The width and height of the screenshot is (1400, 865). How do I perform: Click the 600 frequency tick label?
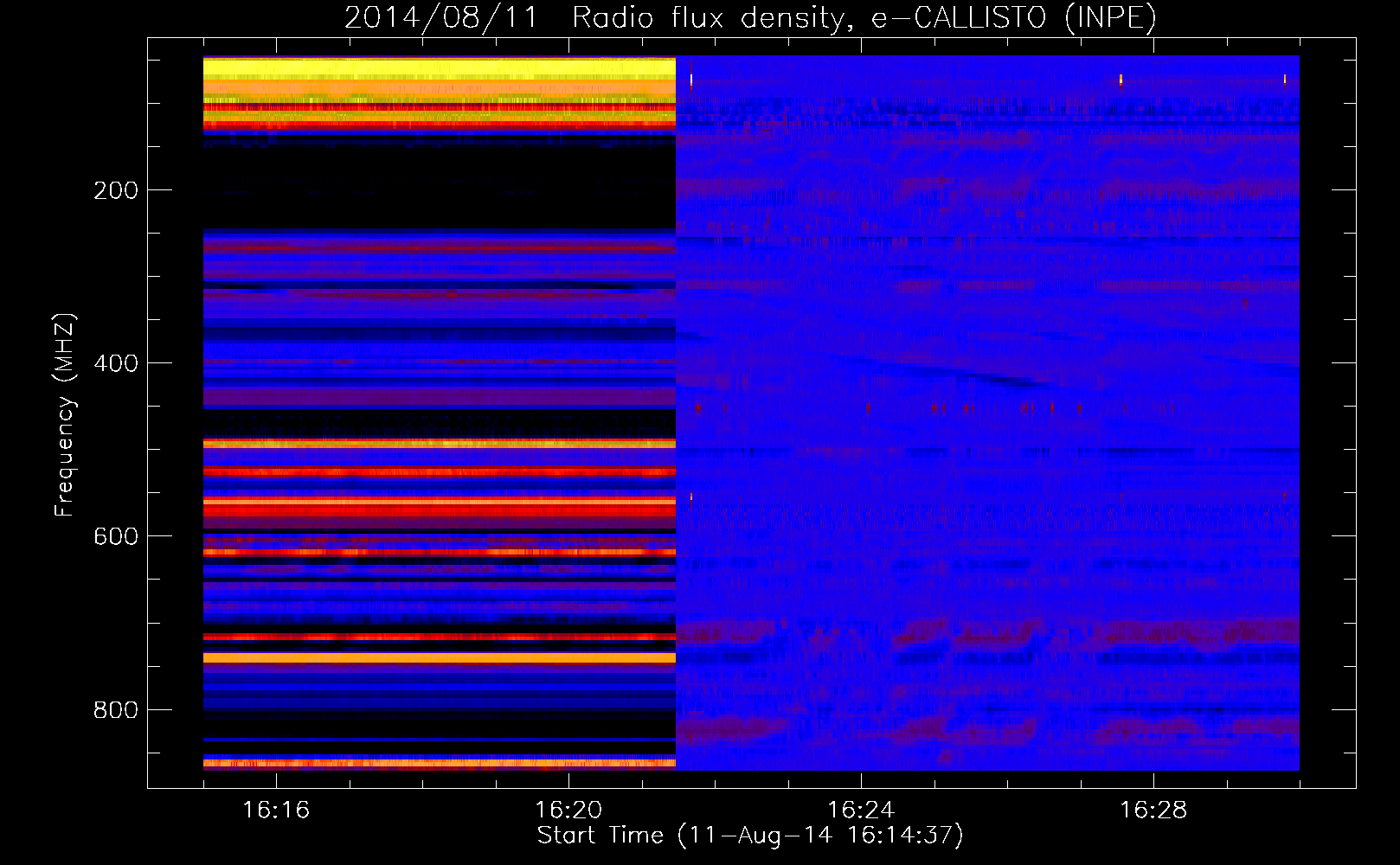tap(116, 536)
